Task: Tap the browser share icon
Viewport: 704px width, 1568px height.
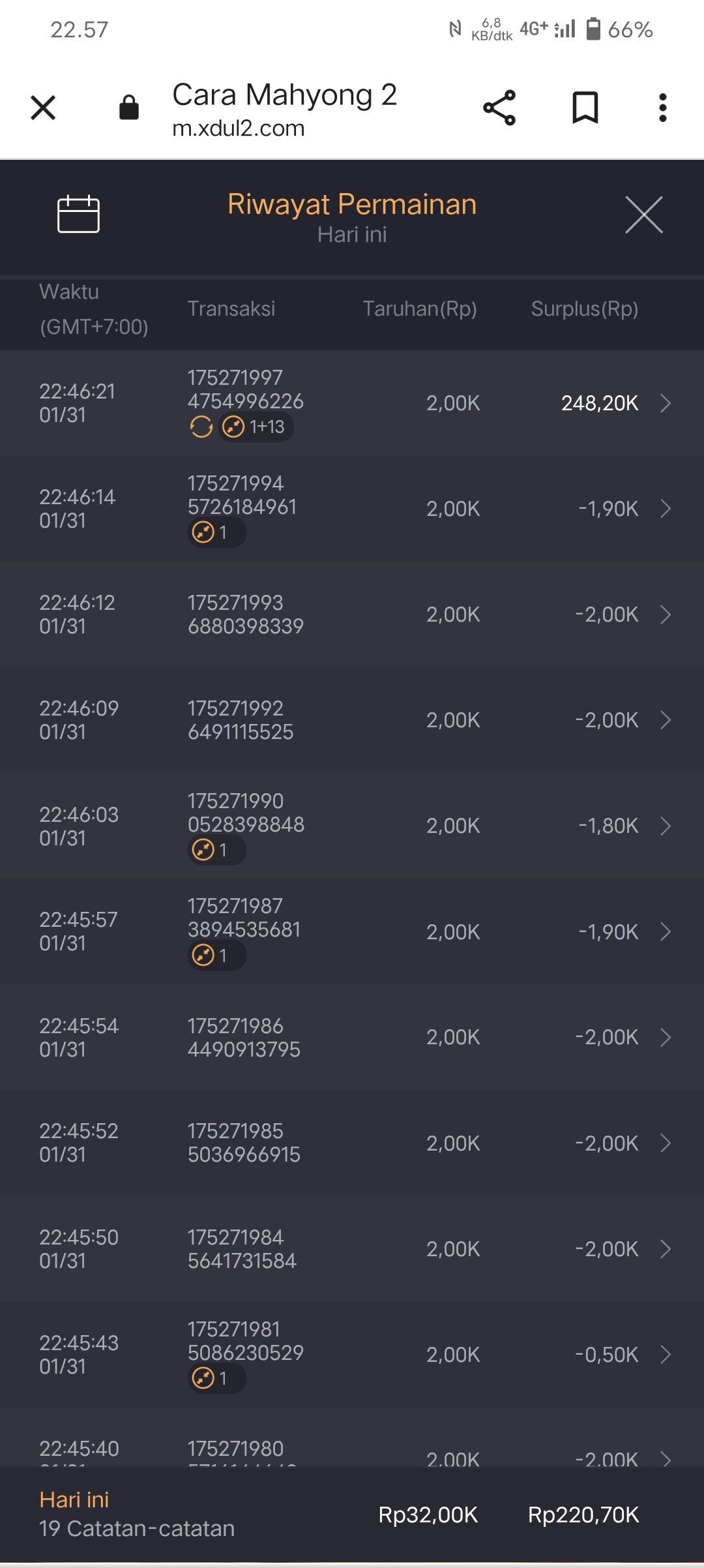Action: [499, 108]
